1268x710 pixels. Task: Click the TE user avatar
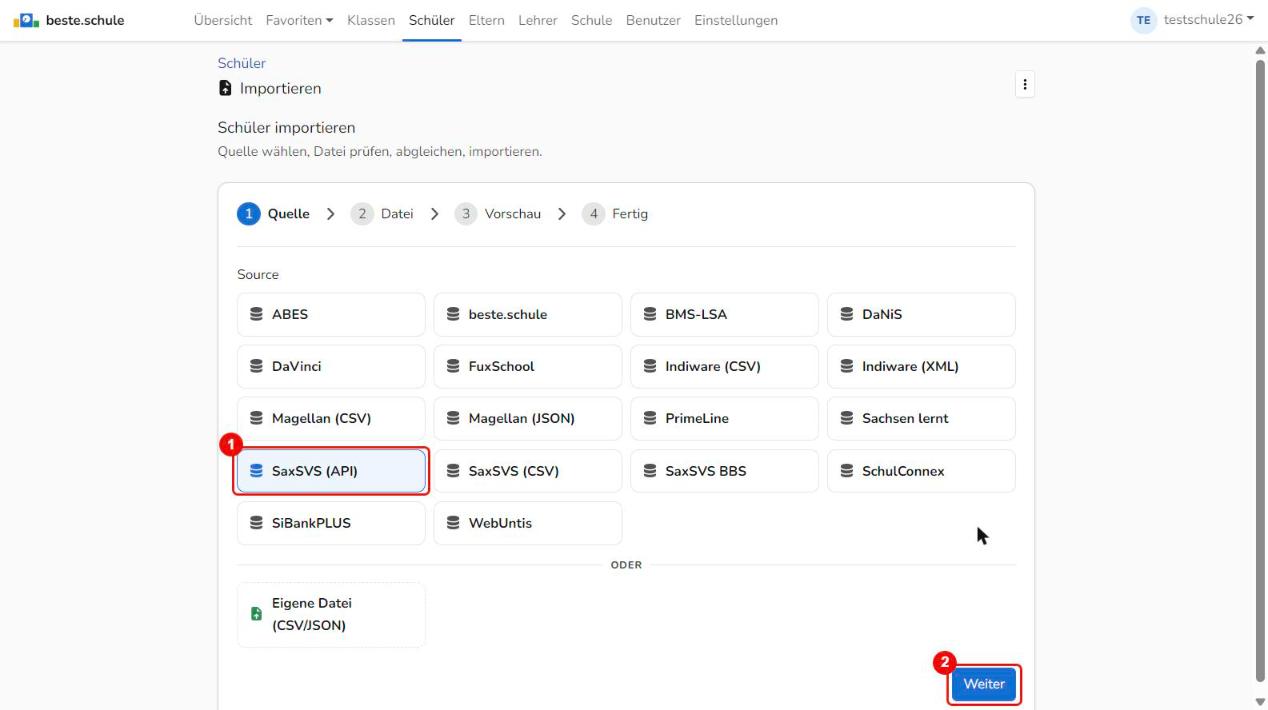pyautogui.click(x=1143, y=20)
